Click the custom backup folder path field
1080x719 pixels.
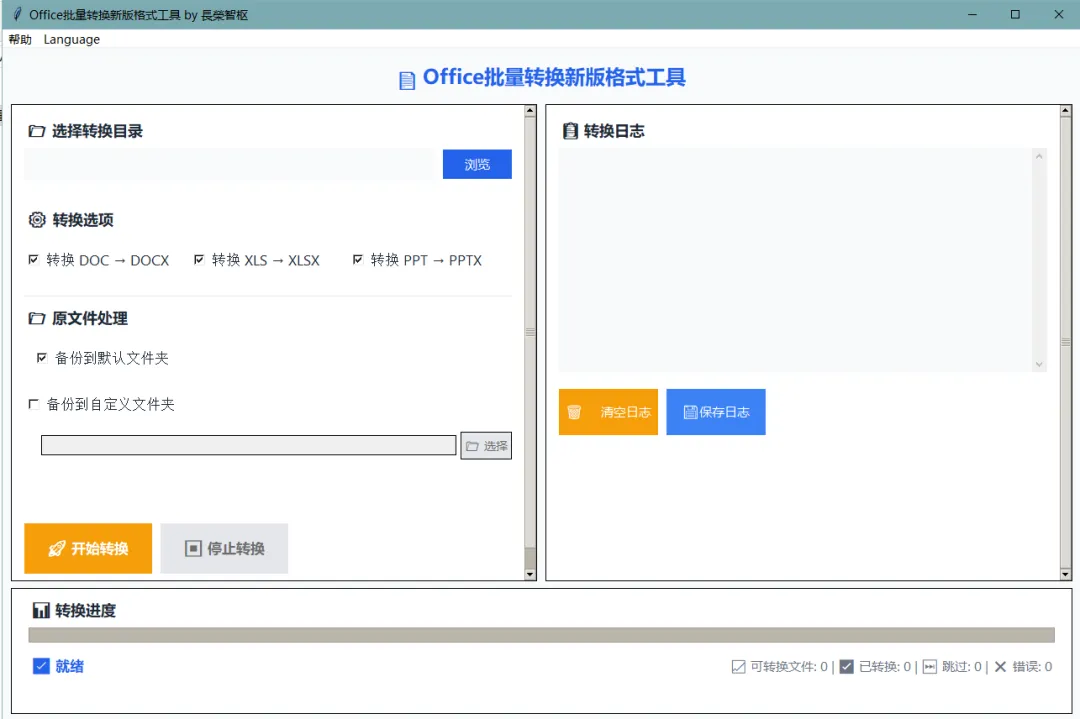248,445
